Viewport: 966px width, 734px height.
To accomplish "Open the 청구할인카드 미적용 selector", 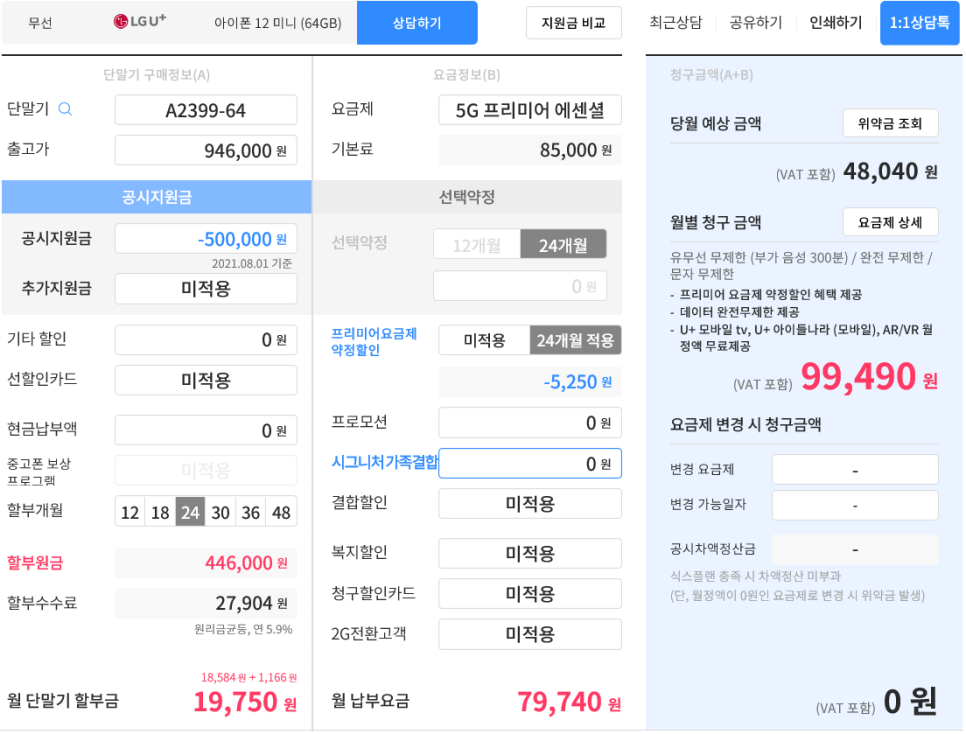I will [x=530, y=594].
